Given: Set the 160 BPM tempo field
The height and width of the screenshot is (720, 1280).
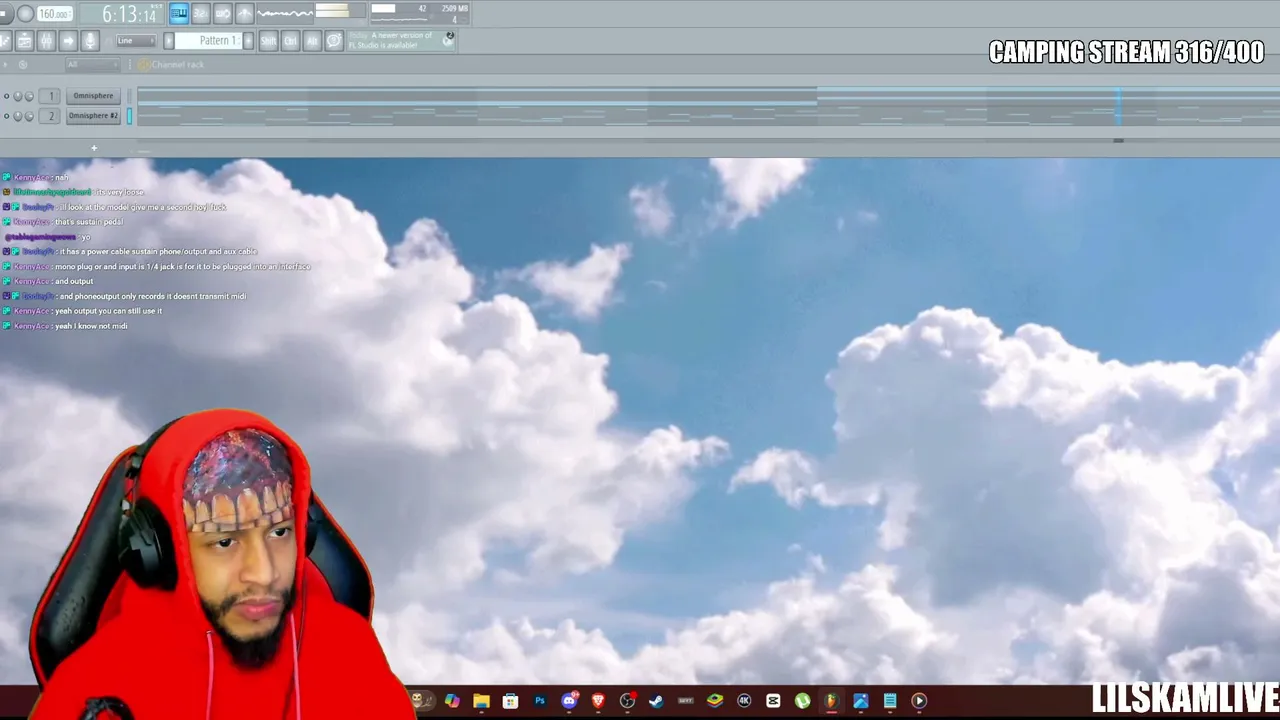Looking at the screenshot, I should (55, 14).
